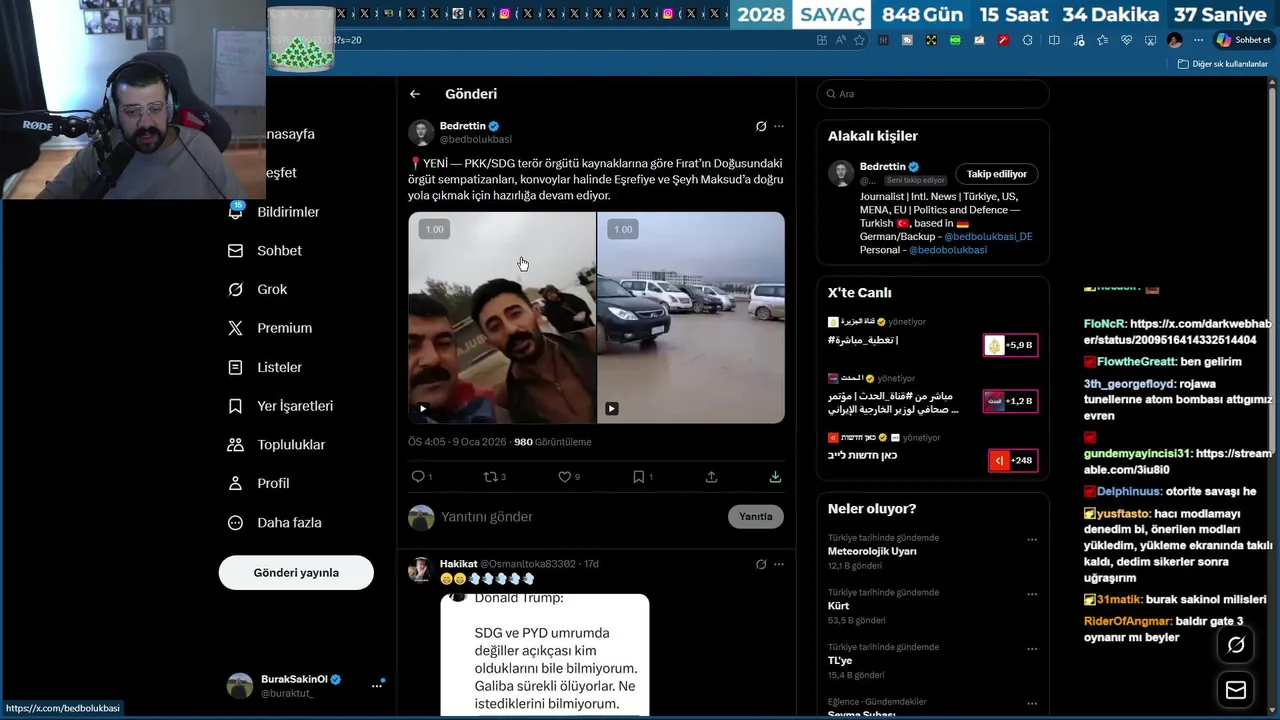
Task: Click the Sohbet et Copilot button
Action: point(1243,40)
